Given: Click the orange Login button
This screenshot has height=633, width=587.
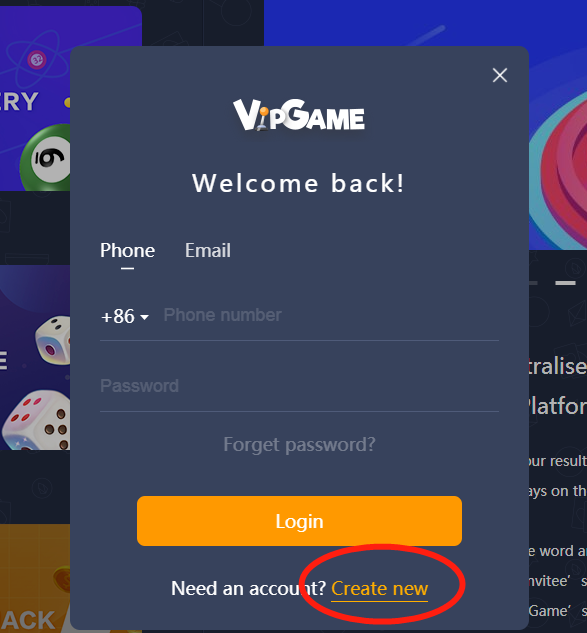Looking at the screenshot, I should 299,521.
